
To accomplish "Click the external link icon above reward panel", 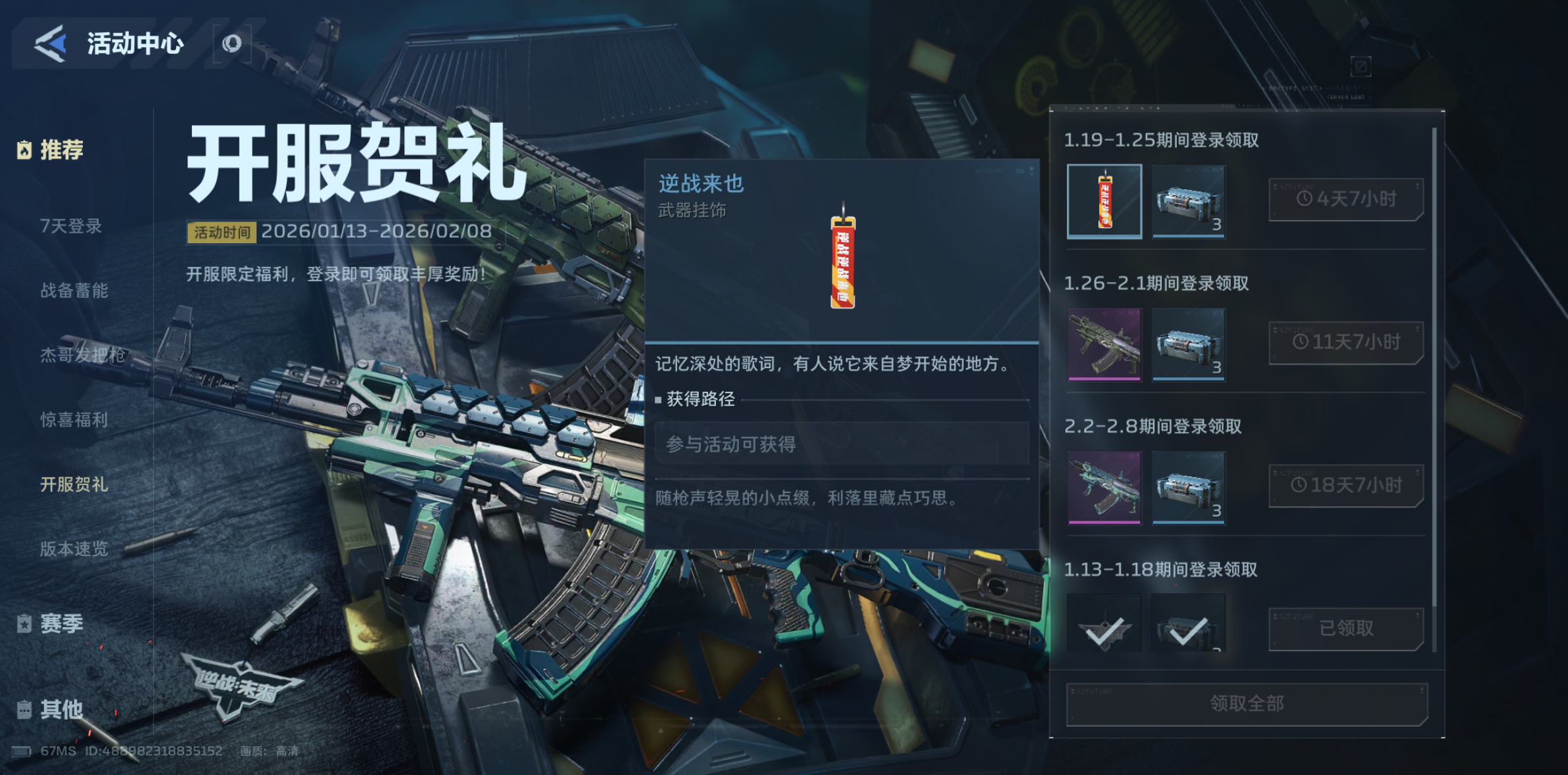I will 1360,66.
